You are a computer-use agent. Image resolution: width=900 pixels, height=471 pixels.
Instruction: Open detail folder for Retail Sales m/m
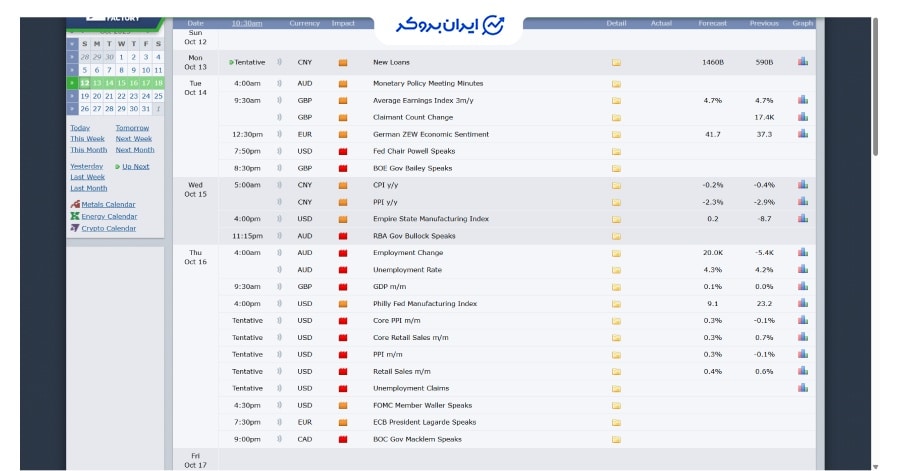(x=616, y=371)
